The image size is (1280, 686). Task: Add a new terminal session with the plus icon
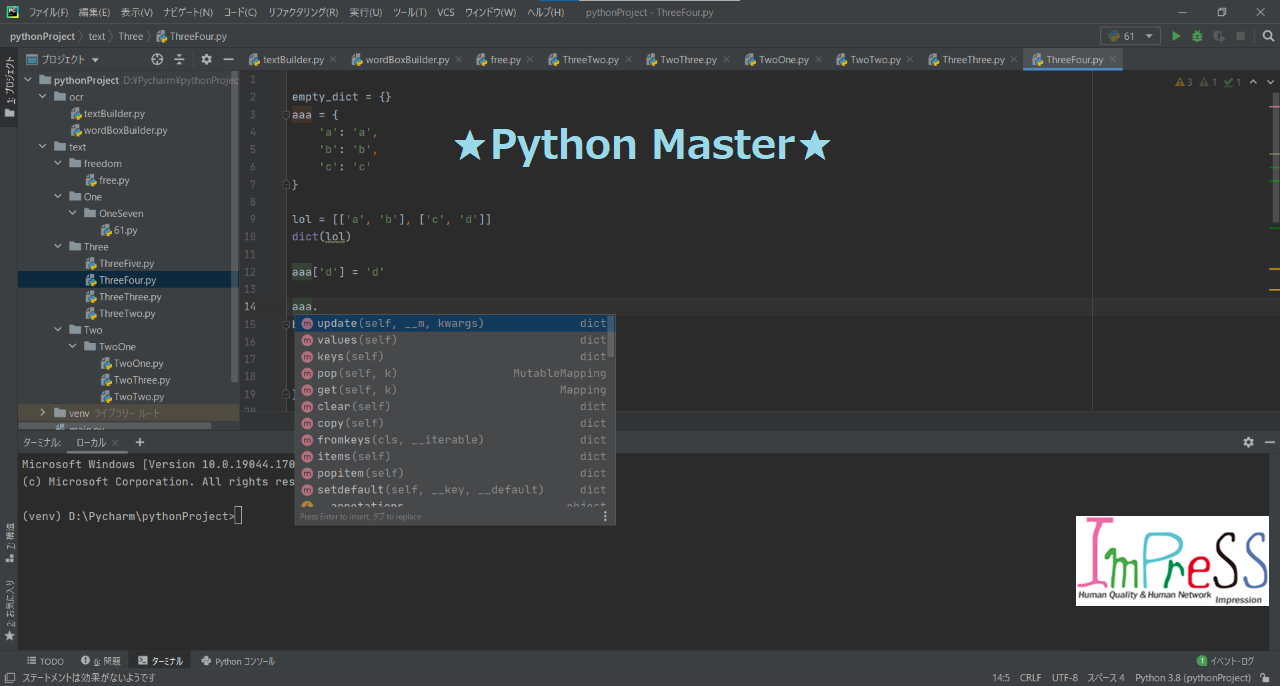(x=139, y=442)
